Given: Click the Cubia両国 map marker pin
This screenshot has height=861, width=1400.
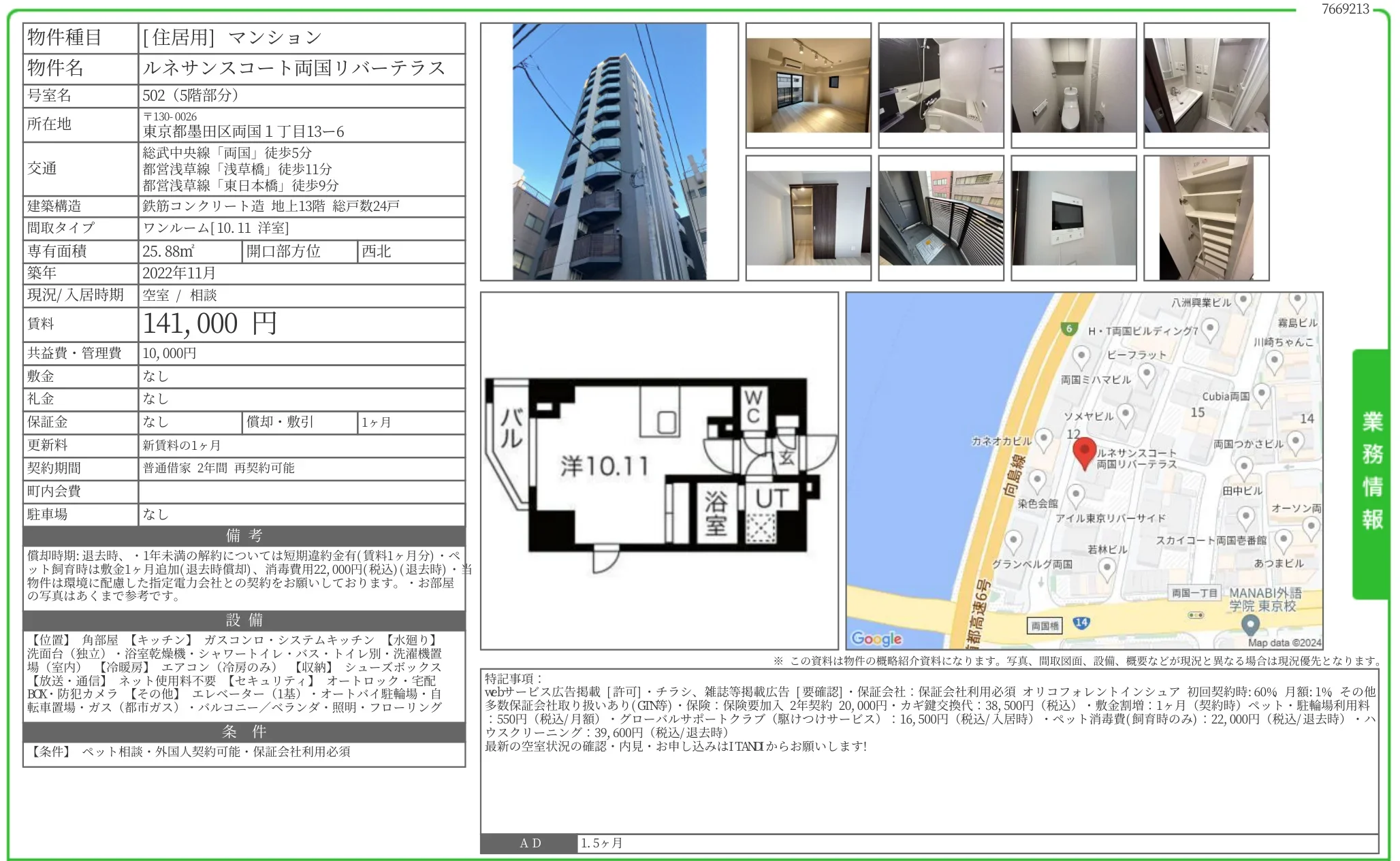Looking at the screenshot, I should tap(1262, 395).
